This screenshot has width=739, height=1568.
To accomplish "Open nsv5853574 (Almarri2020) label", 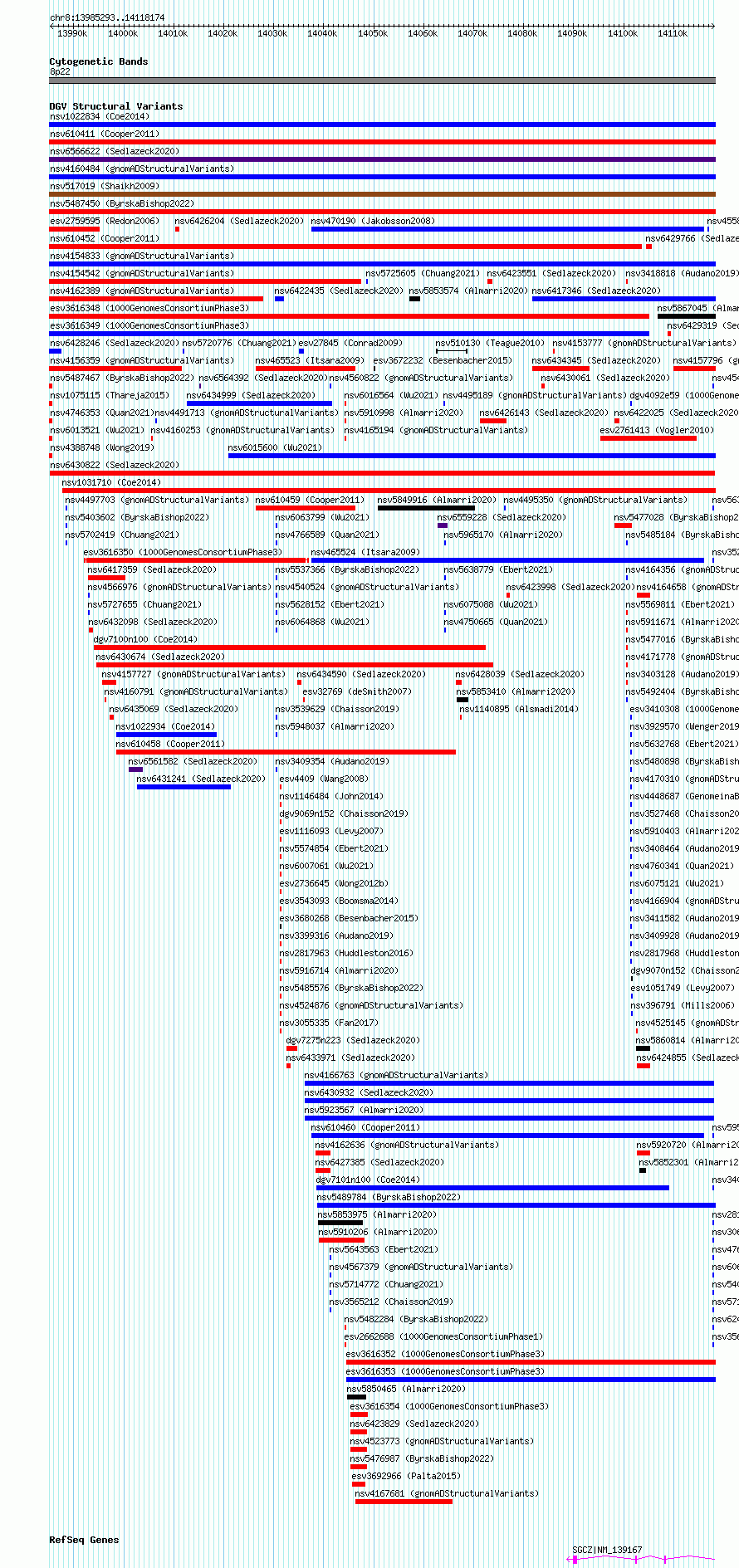I will [x=469, y=291].
